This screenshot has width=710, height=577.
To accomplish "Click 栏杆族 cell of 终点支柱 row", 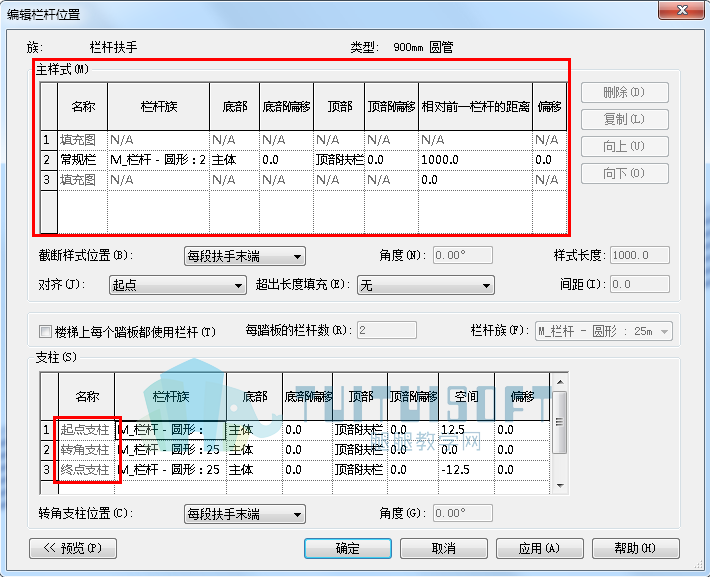I will point(170,470).
